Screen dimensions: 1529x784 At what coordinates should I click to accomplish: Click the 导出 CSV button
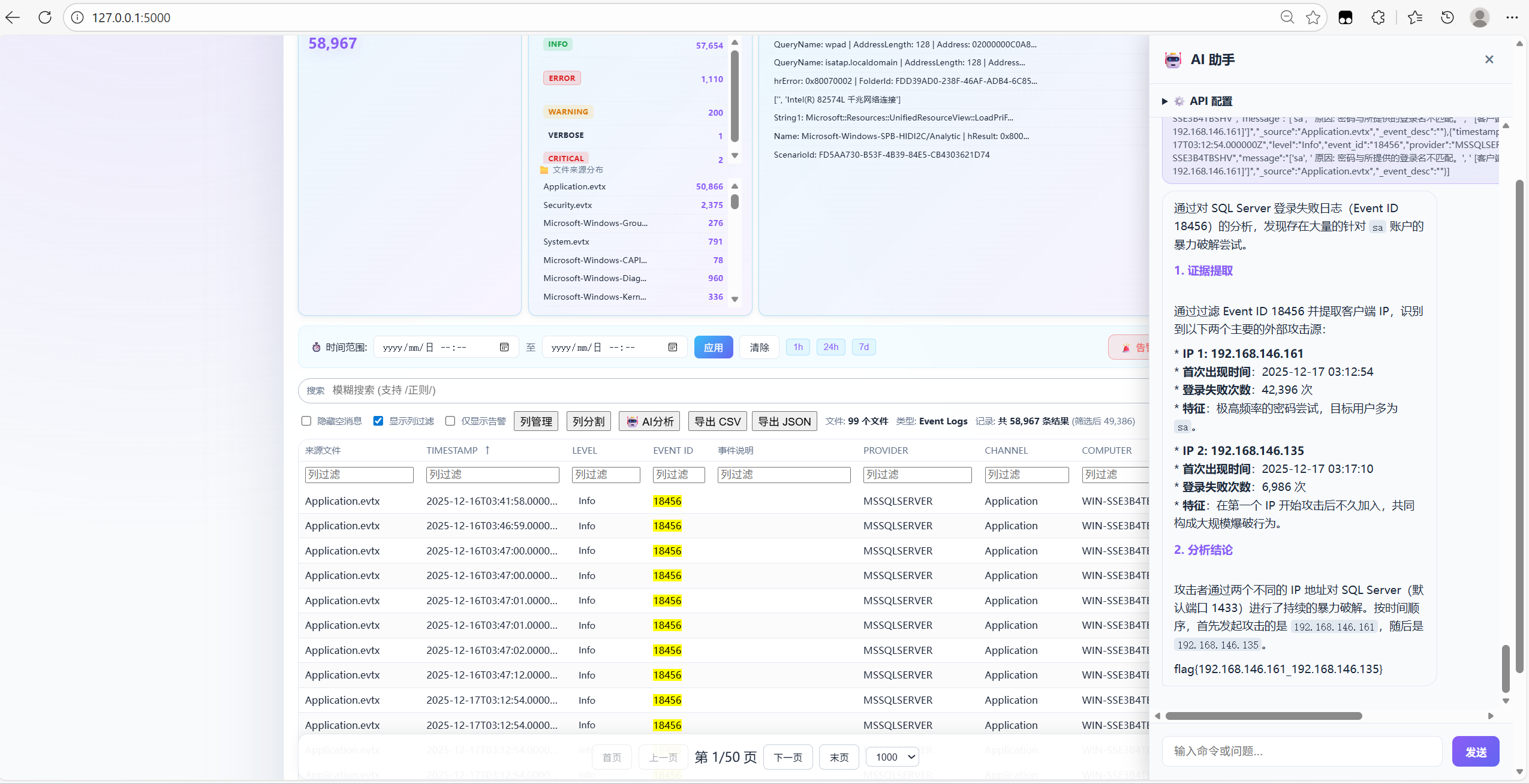tap(717, 421)
